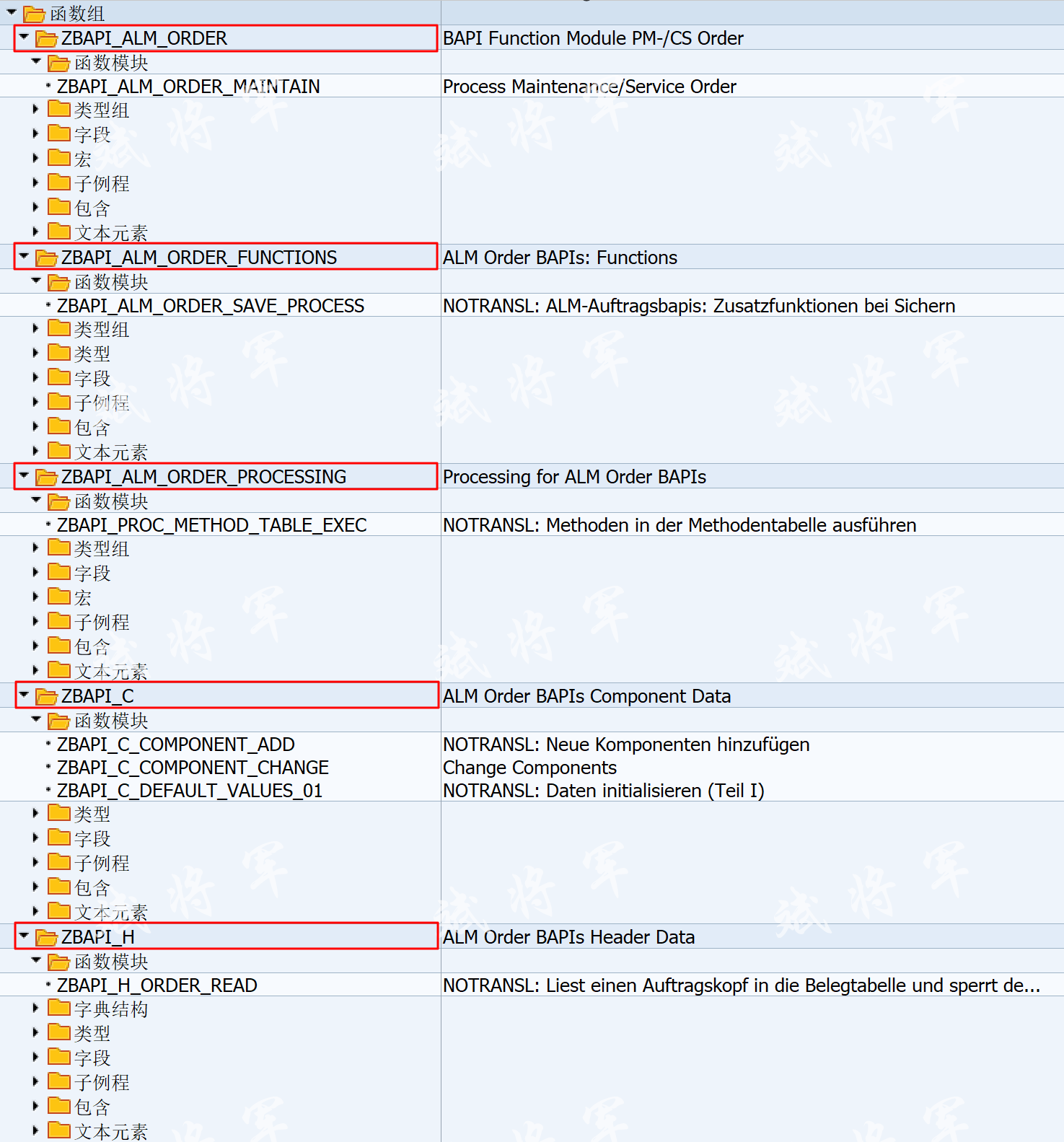
Task: Click description 'Processing for ALM Order BAPIs'
Action: (574, 477)
